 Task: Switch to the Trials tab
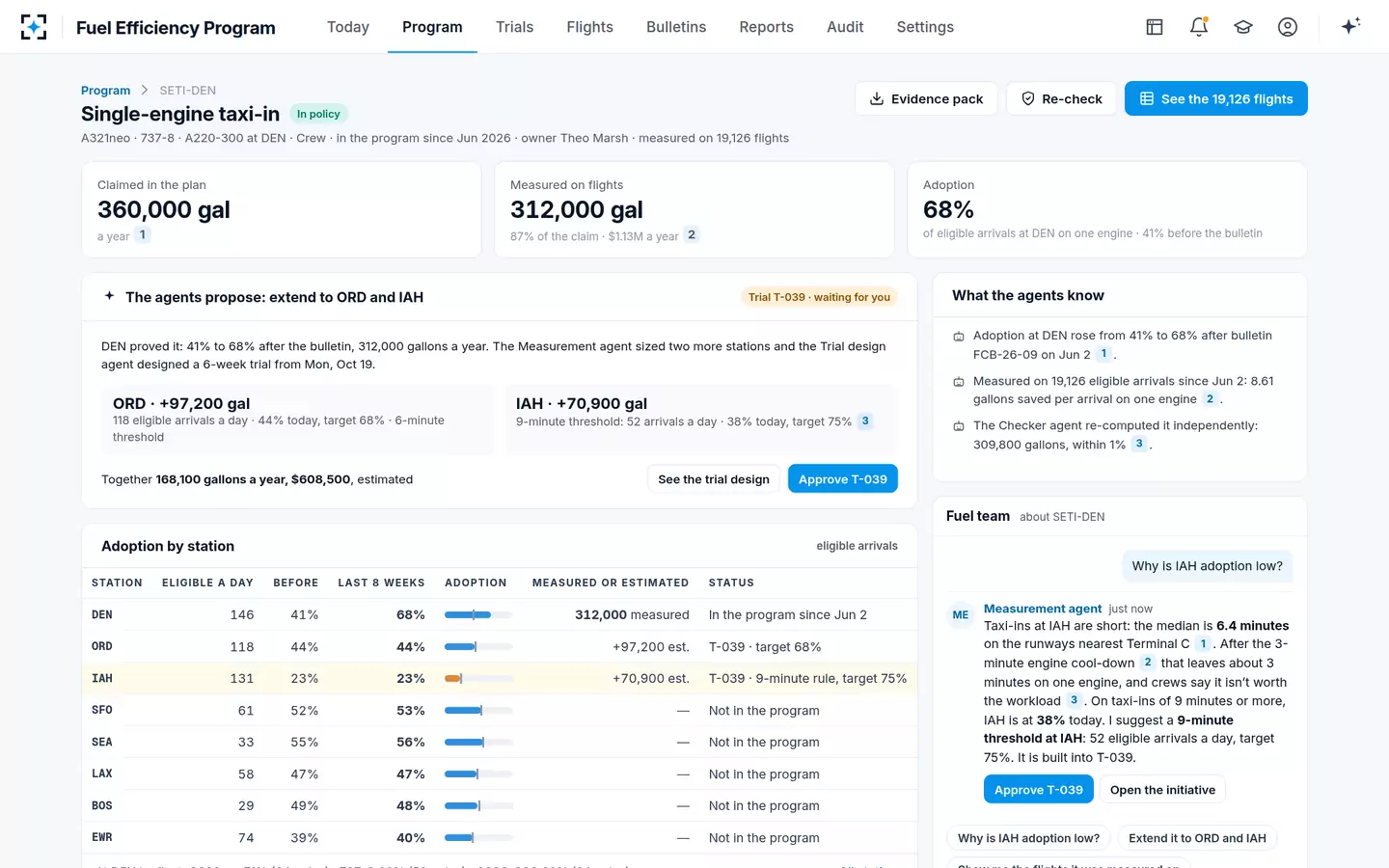click(x=514, y=27)
